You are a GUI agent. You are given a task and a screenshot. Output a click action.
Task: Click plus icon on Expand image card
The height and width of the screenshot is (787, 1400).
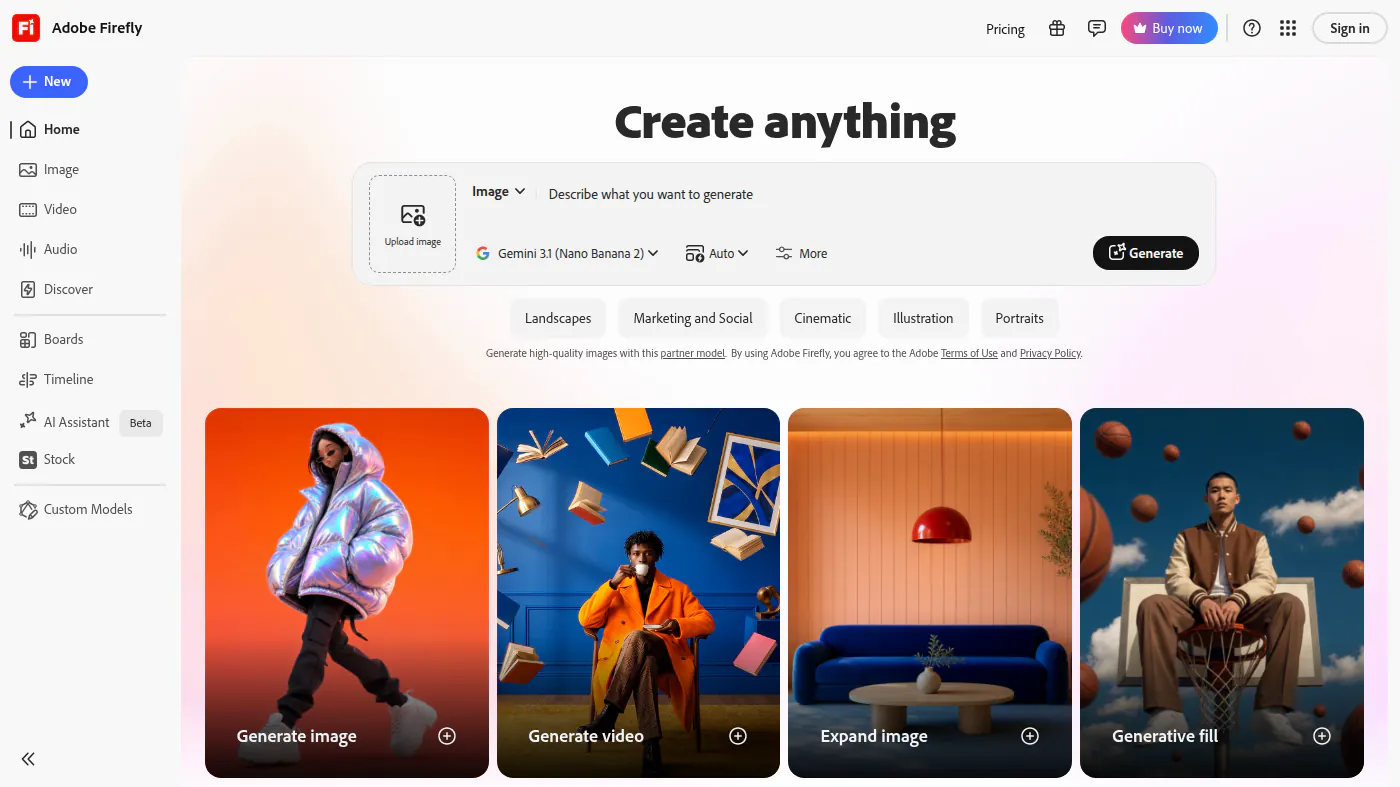coord(1030,736)
